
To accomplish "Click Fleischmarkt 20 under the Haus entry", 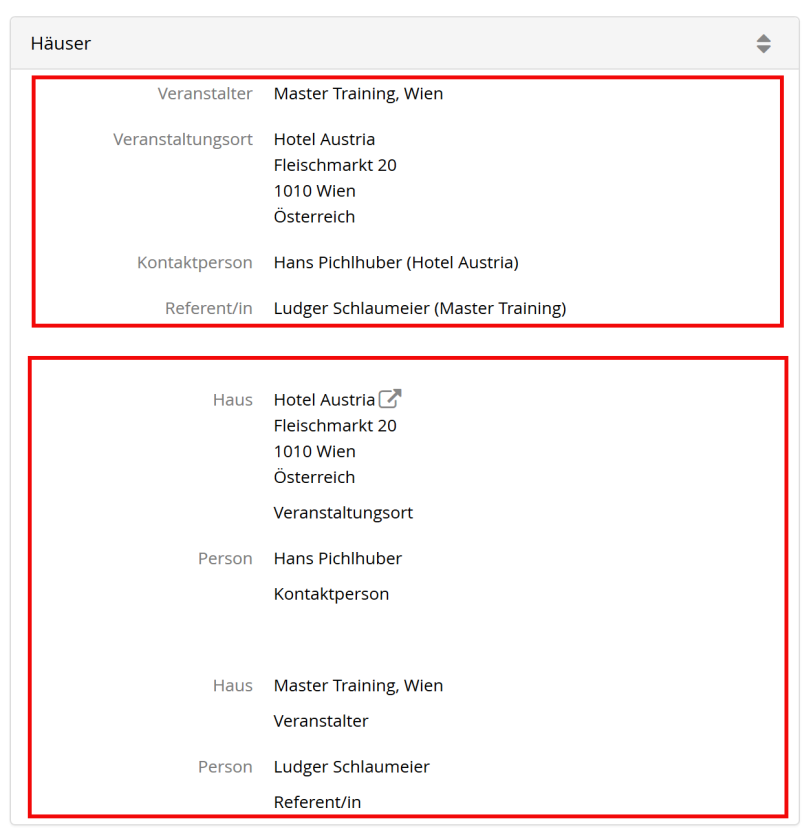I will point(335,426).
